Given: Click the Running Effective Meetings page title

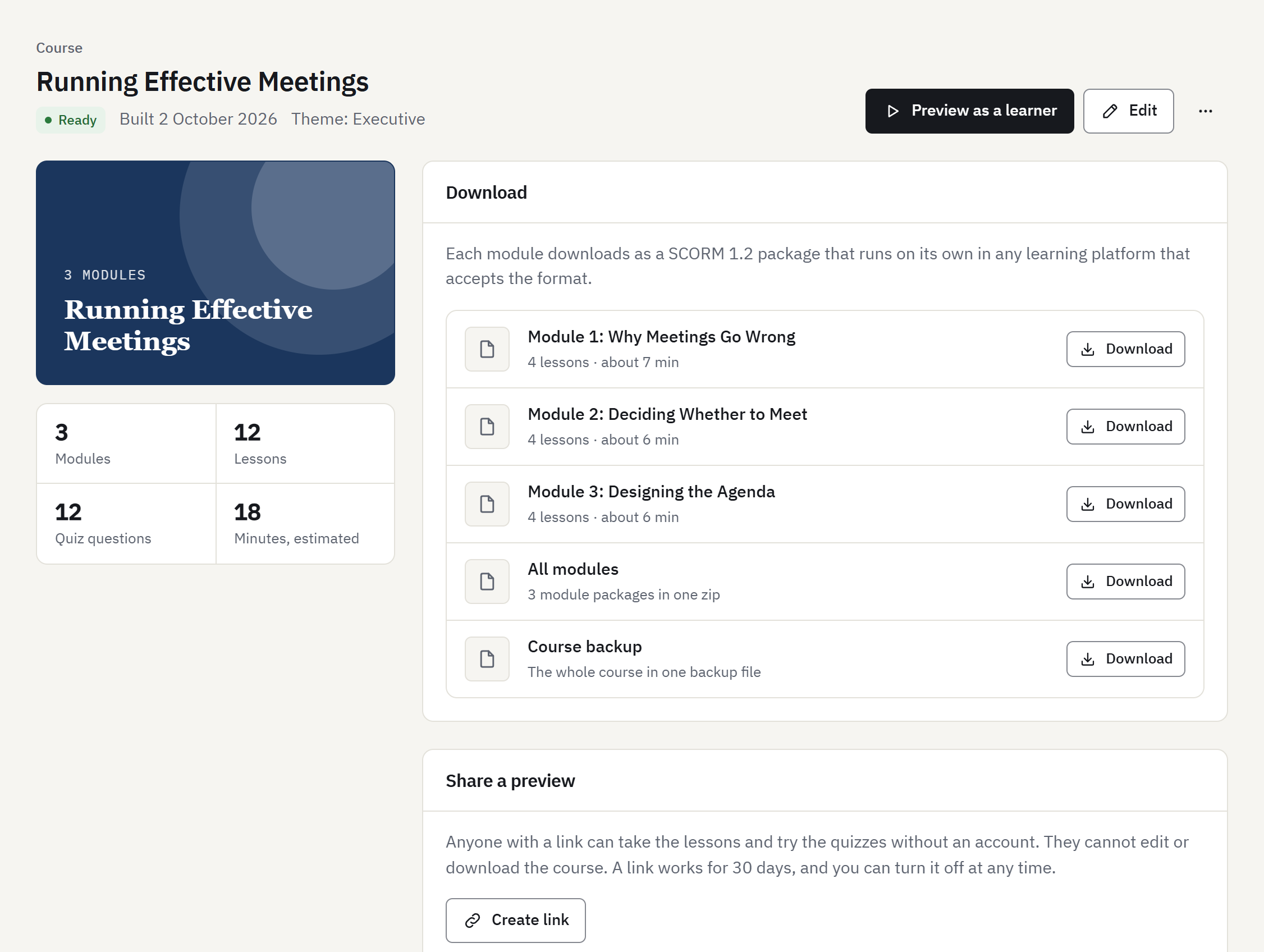Looking at the screenshot, I should pos(202,82).
